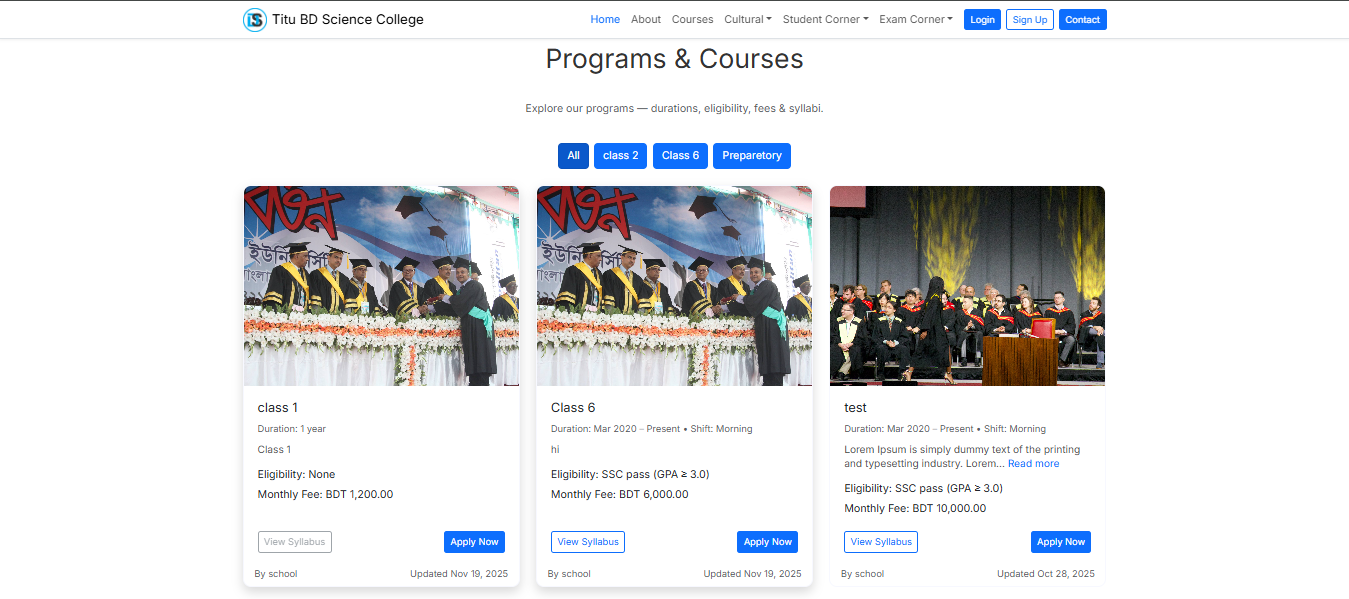The image size is (1349, 599).
Task: Click the 'Class 6' card title
Action: pos(573,408)
